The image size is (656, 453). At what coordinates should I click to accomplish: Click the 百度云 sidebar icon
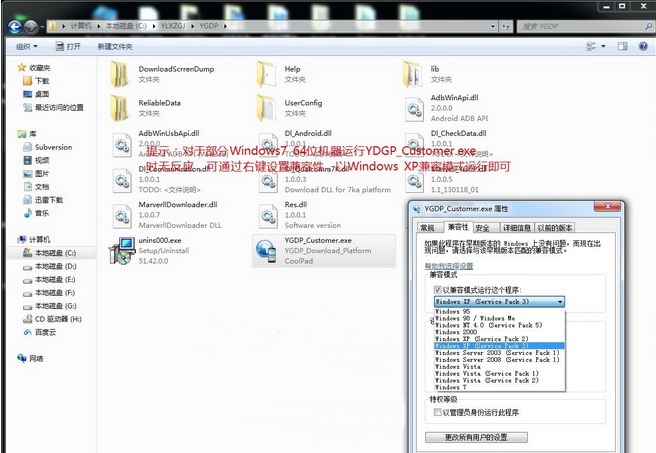click(x=28, y=332)
